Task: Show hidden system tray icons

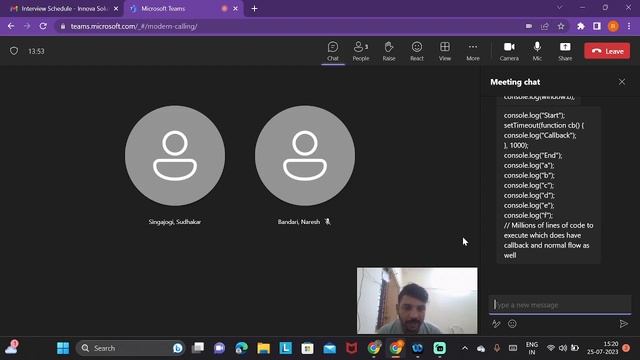Action: (464, 348)
